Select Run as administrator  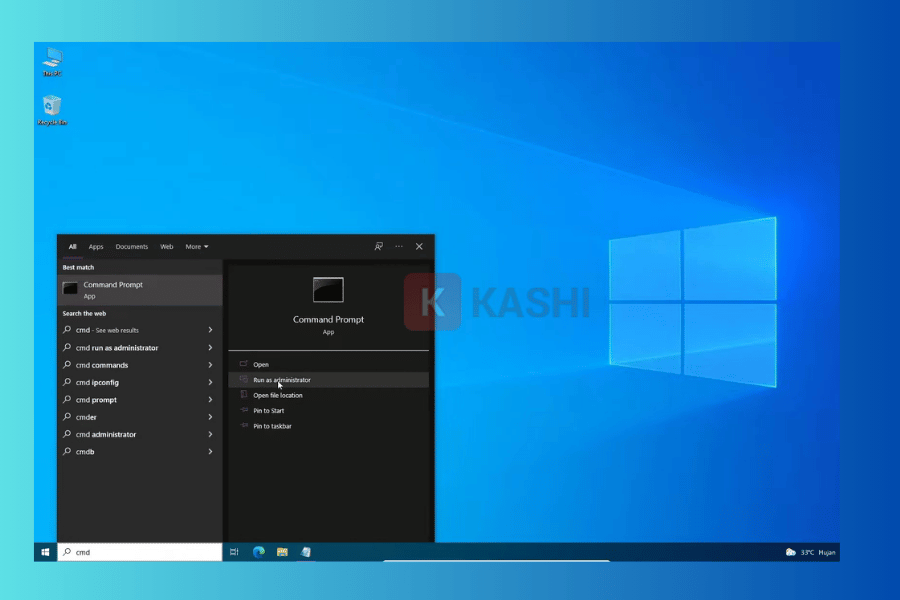tap(282, 380)
